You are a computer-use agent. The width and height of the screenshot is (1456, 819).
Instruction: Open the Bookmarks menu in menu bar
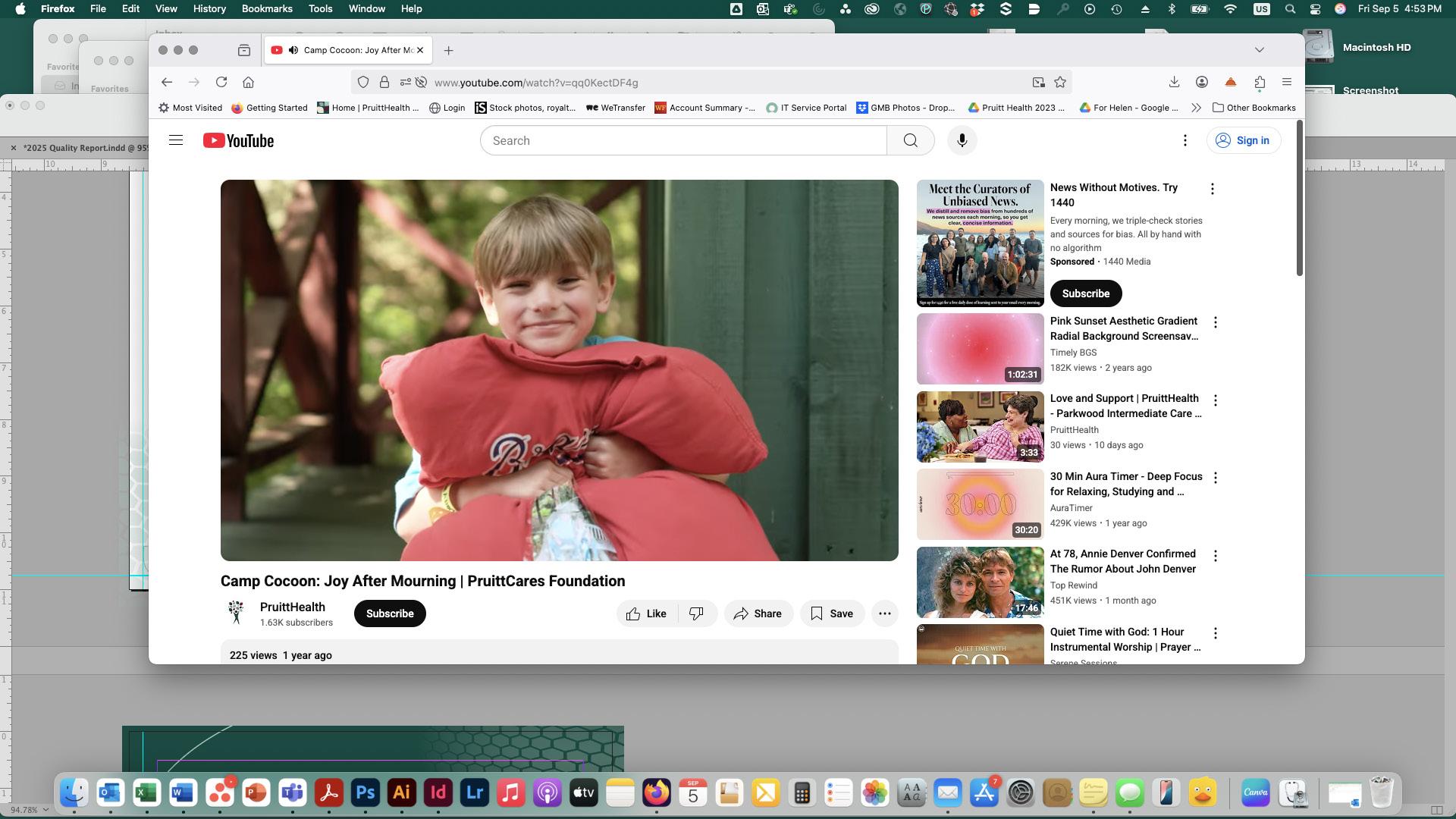click(266, 8)
